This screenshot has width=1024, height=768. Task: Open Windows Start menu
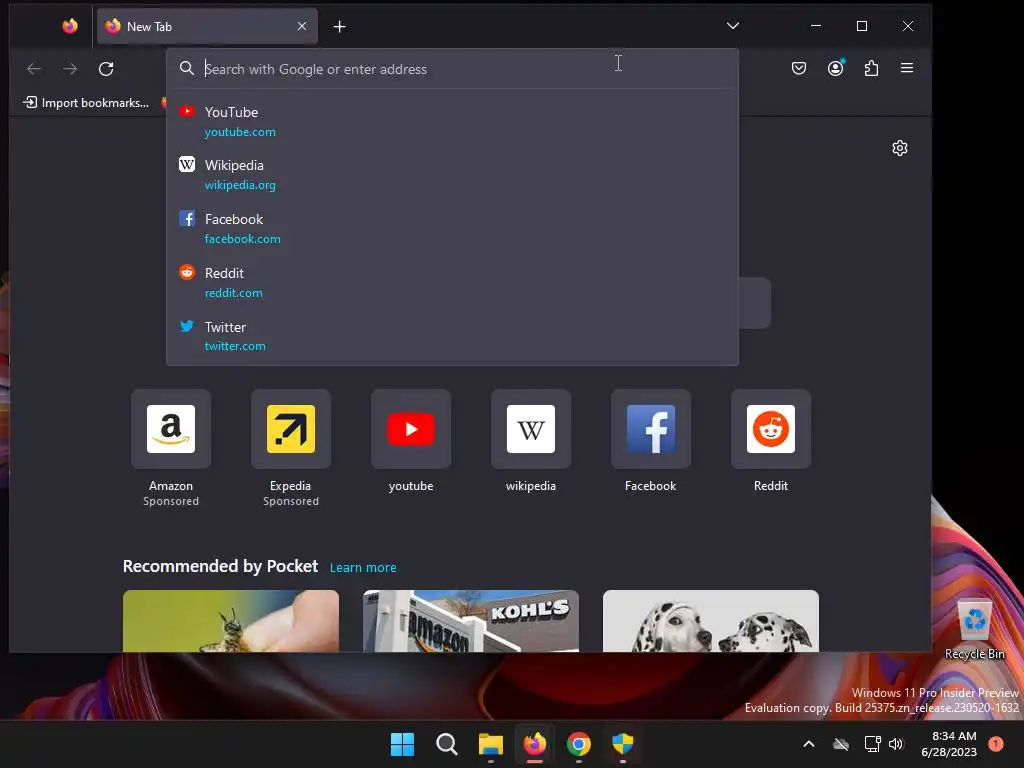(x=402, y=744)
